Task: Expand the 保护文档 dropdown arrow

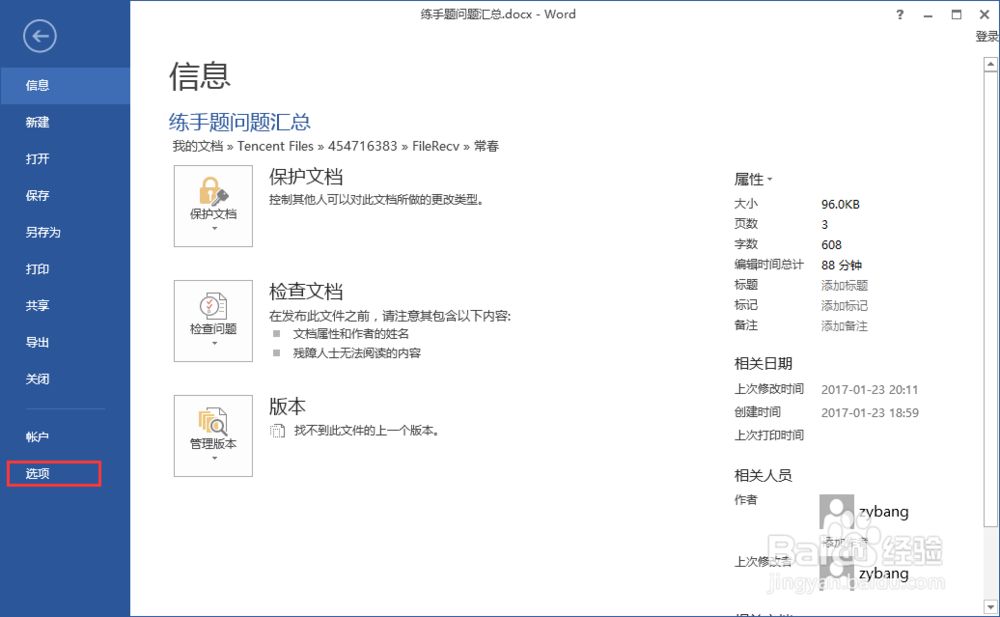Action: (x=213, y=228)
